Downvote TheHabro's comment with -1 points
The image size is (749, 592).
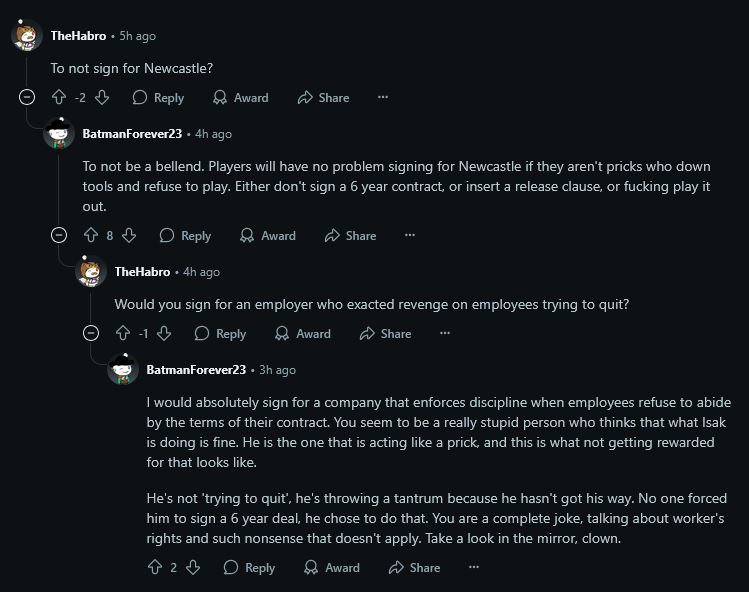165,334
